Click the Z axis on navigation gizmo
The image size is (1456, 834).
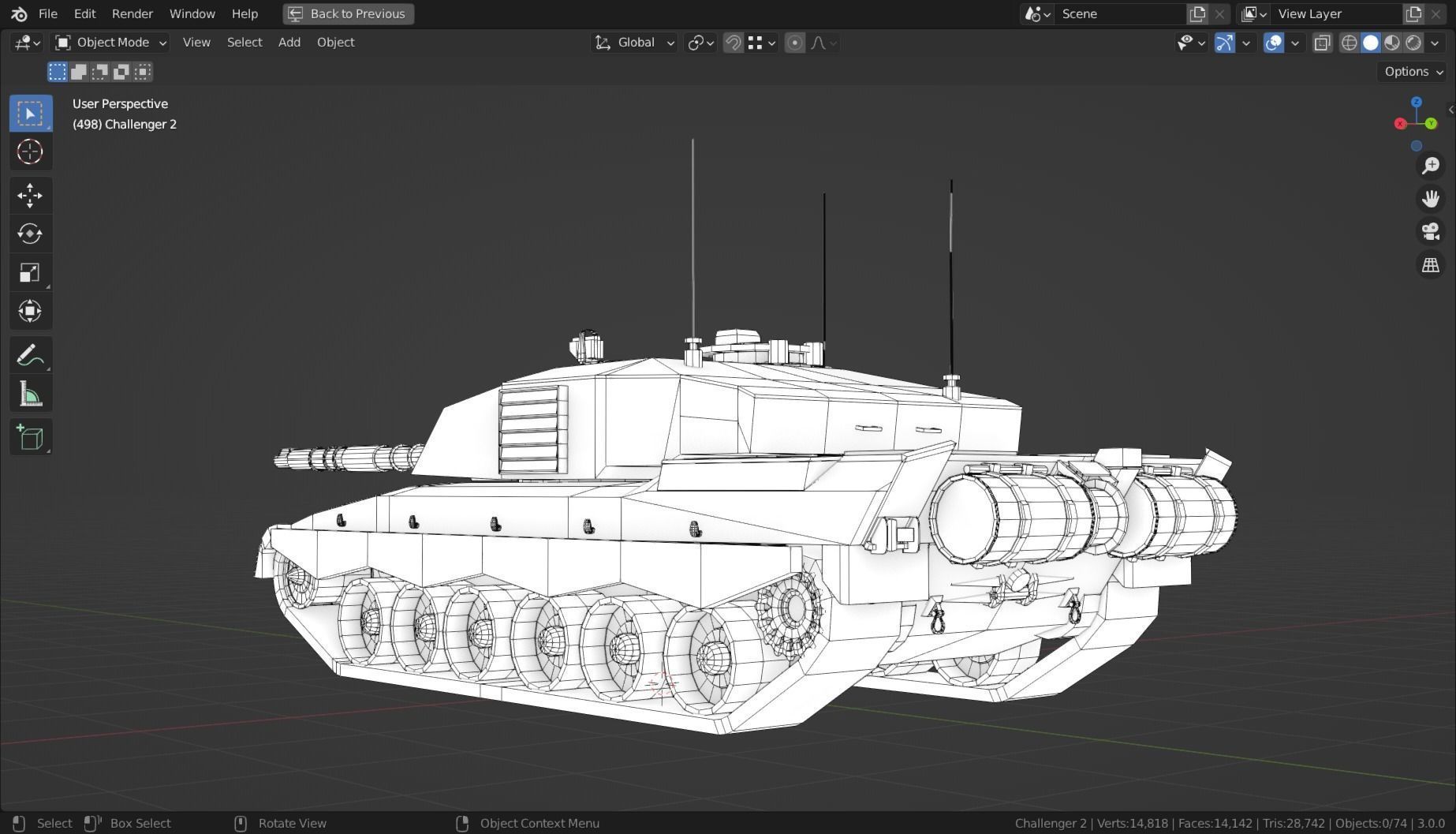(1417, 102)
